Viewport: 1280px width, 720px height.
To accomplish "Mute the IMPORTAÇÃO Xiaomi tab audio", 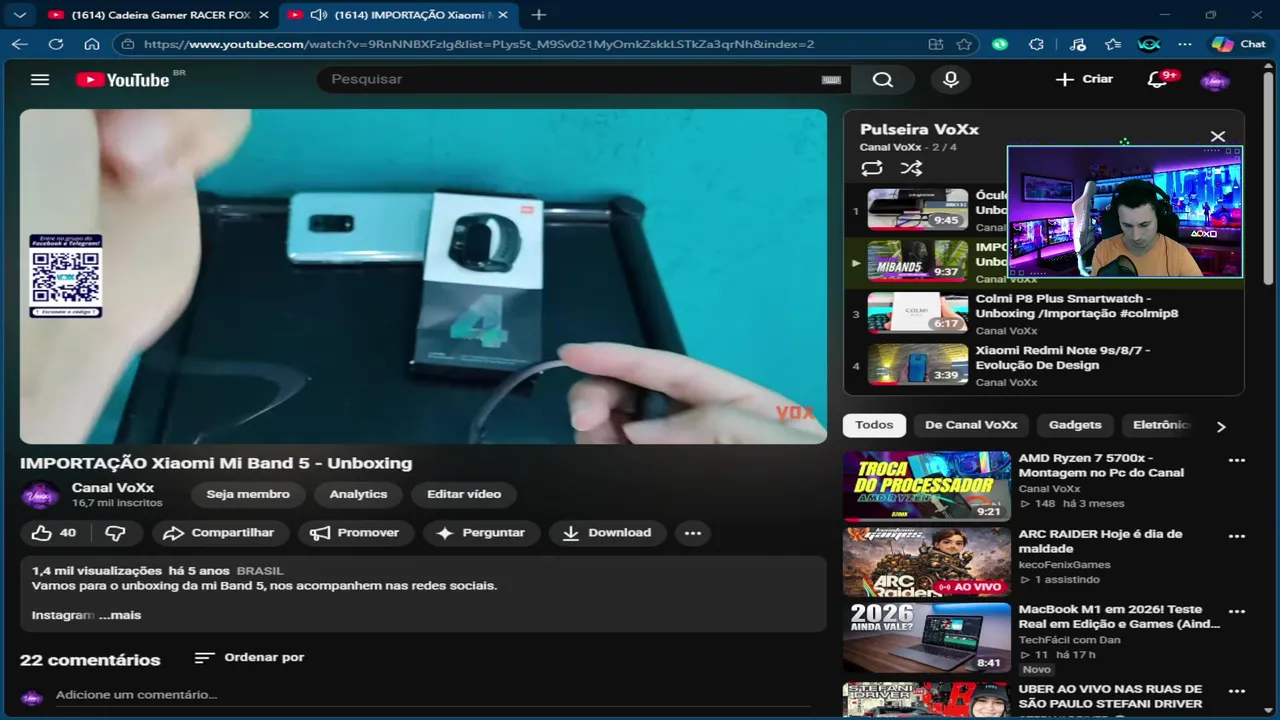I will (319, 15).
